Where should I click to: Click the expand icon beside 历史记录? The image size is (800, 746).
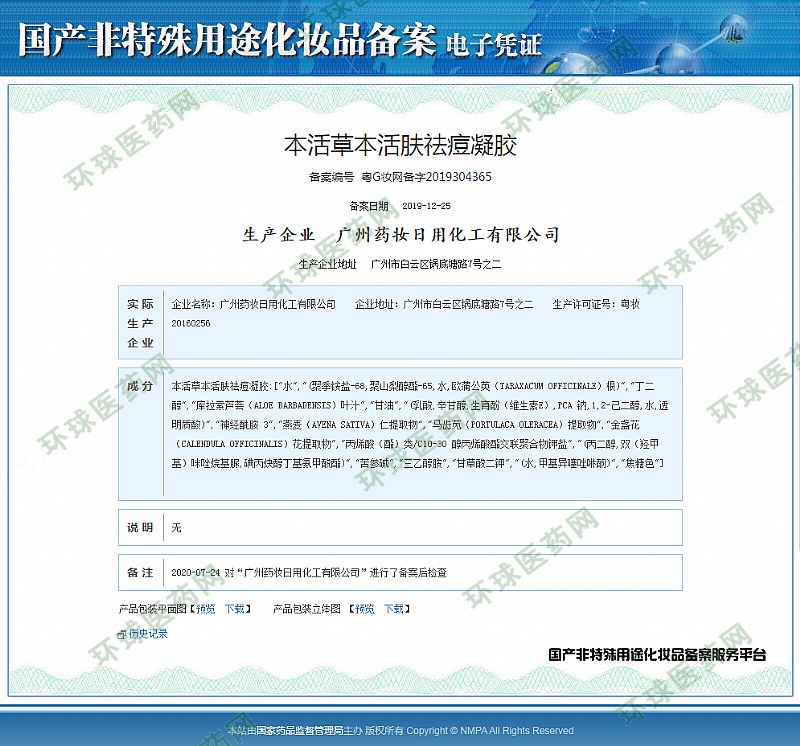121,634
